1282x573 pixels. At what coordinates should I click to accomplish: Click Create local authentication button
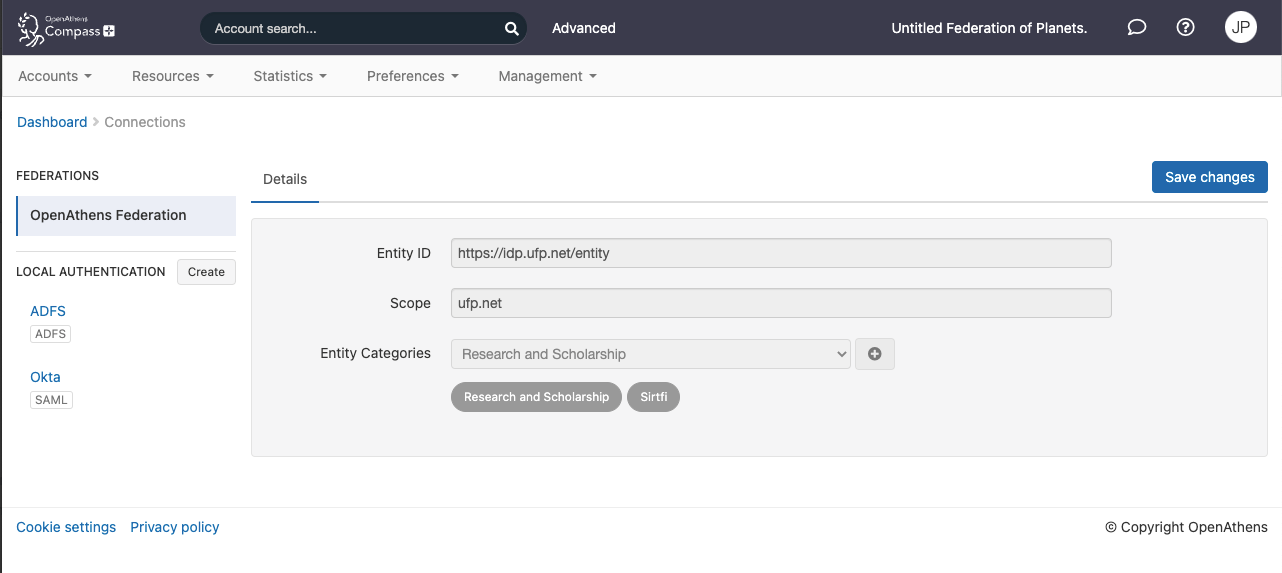(206, 272)
